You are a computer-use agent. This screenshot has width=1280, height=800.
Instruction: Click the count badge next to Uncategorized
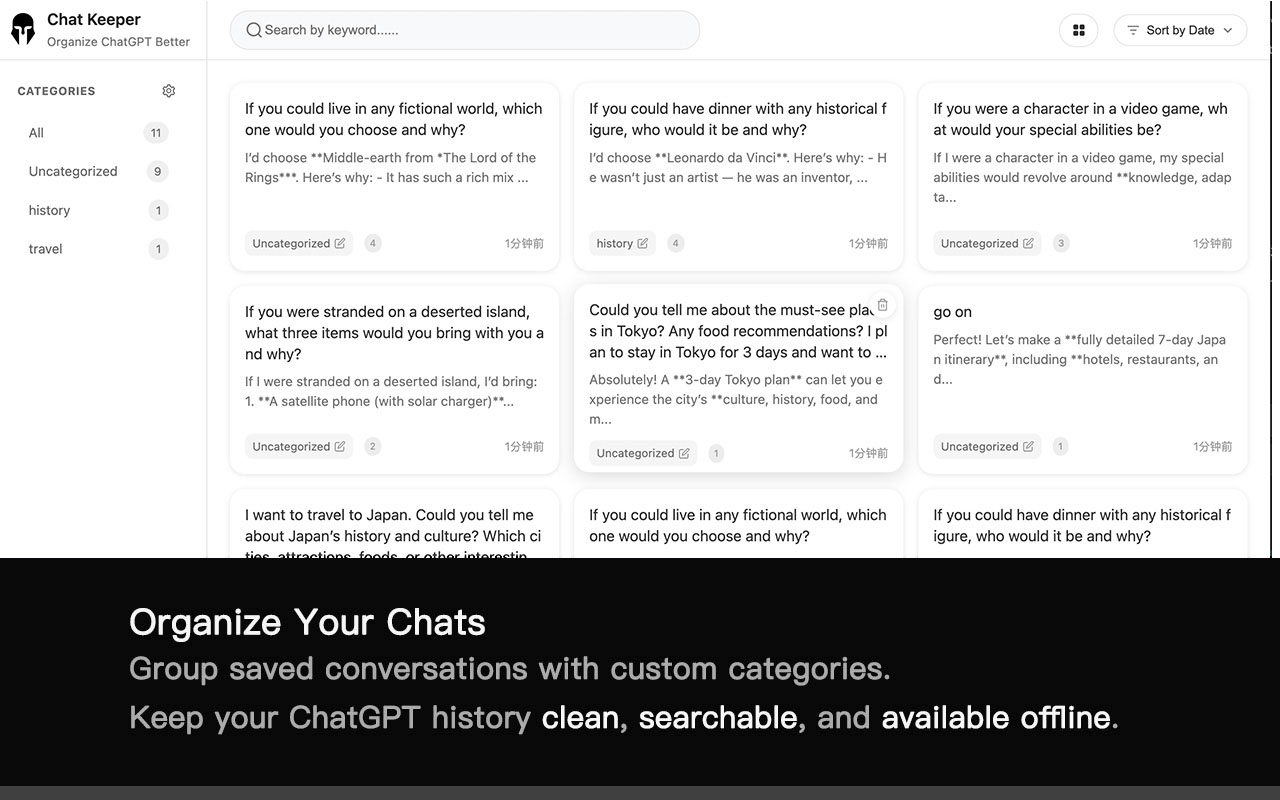pyautogui.click(x=157, y=171)
